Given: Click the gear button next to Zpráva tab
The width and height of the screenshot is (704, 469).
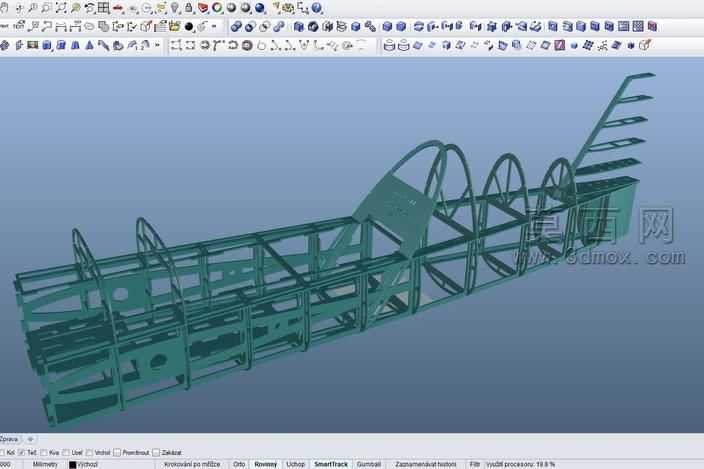Looking at the screenshot, I should pyautogui.click(x=31, y=439).
